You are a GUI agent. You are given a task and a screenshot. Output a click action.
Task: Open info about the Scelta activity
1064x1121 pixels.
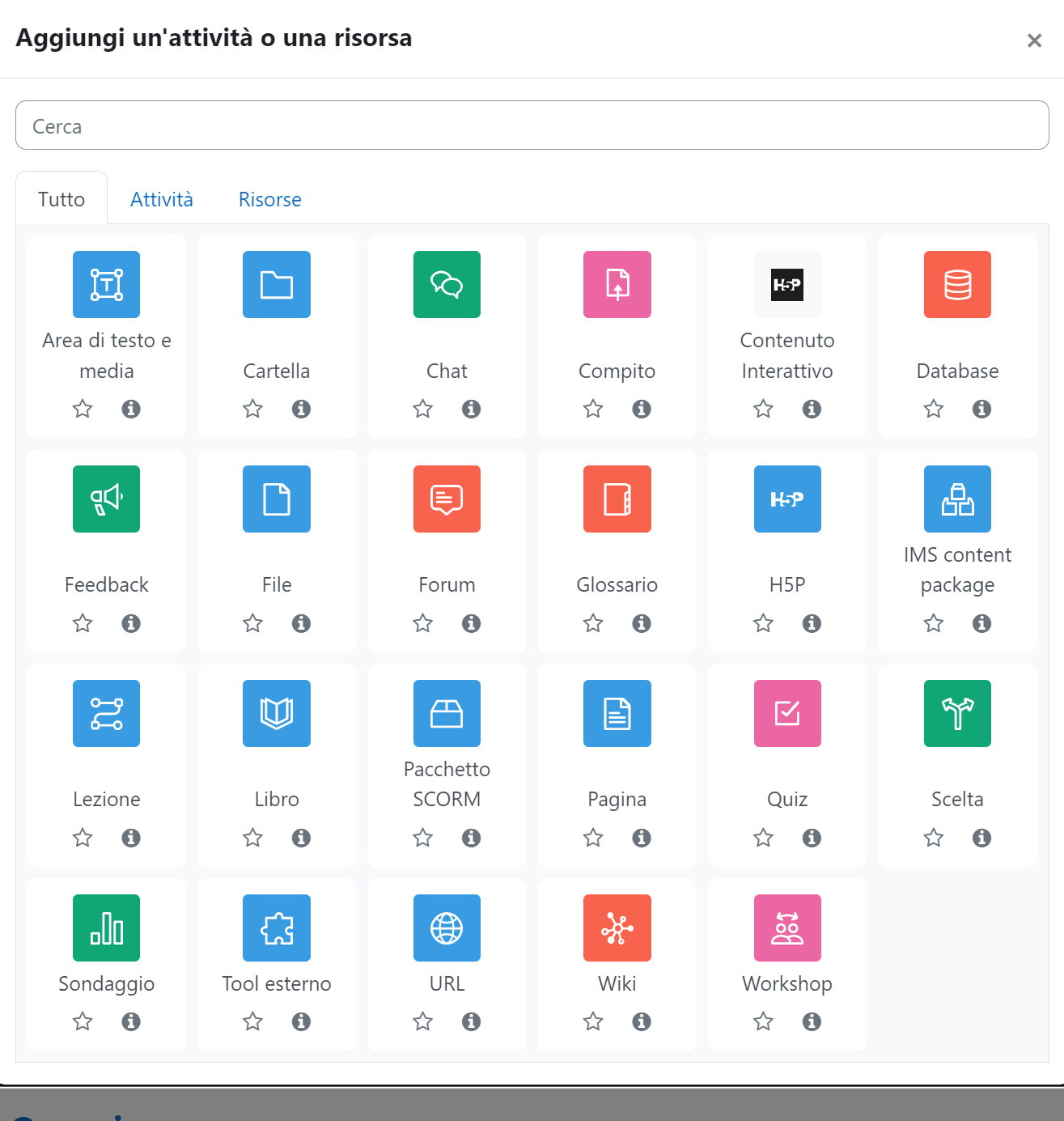pyautogui.click(x=981, y=838)
